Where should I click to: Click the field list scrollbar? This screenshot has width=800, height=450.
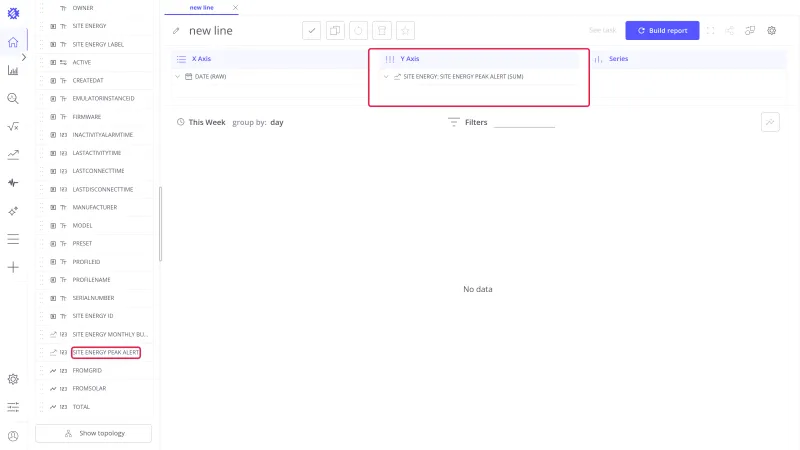coord(161,224)
